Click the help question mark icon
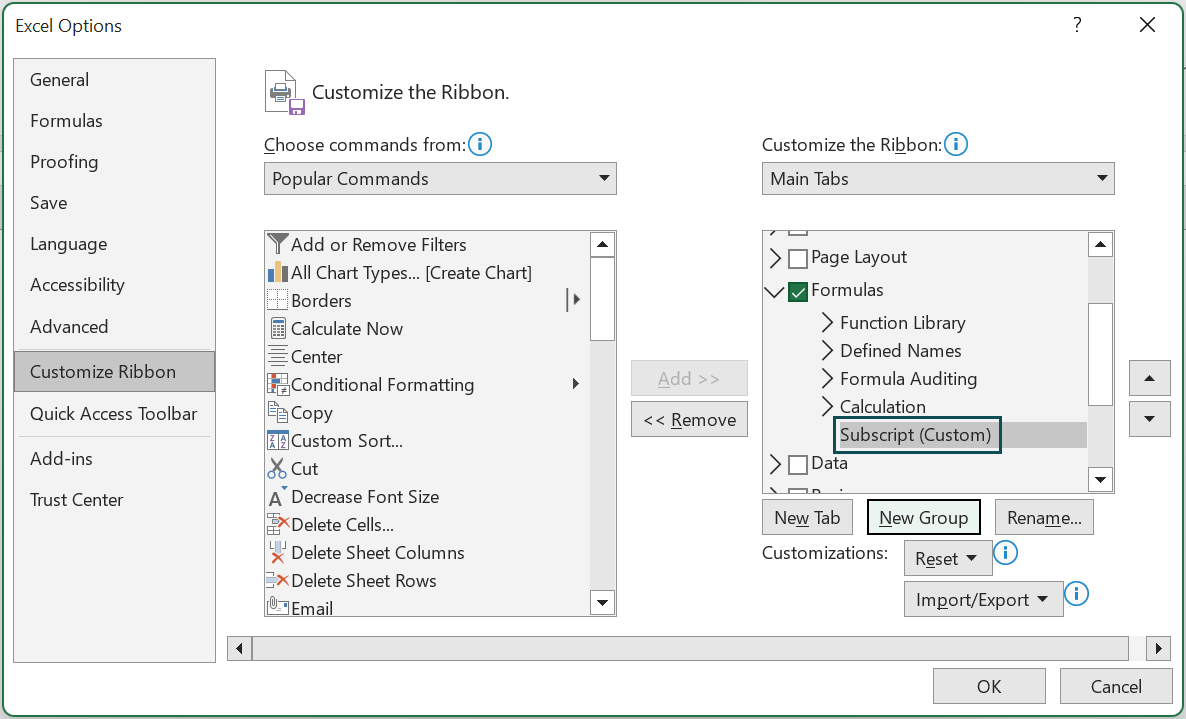 (x=1077, y=25)
